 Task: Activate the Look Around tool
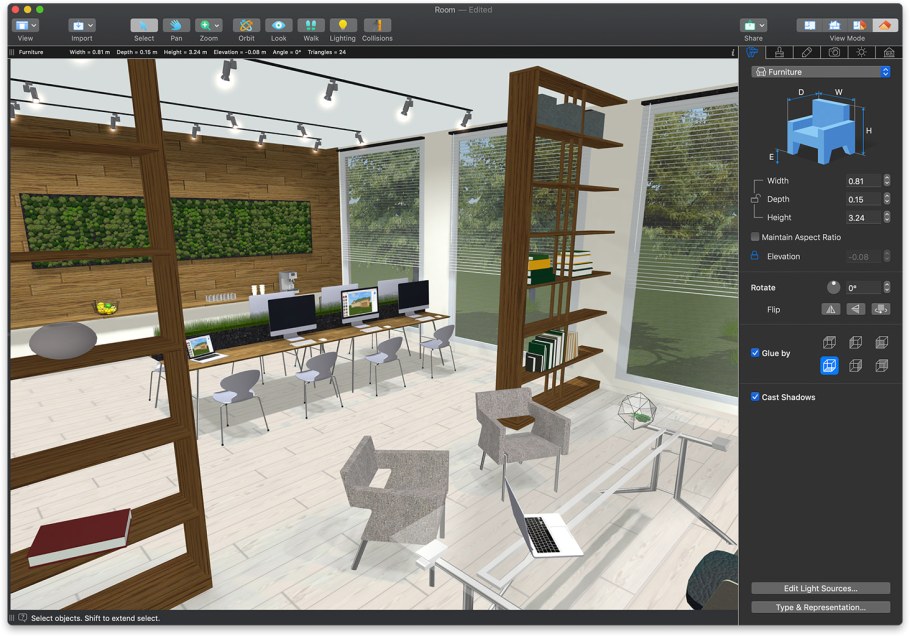pos(278,27)
